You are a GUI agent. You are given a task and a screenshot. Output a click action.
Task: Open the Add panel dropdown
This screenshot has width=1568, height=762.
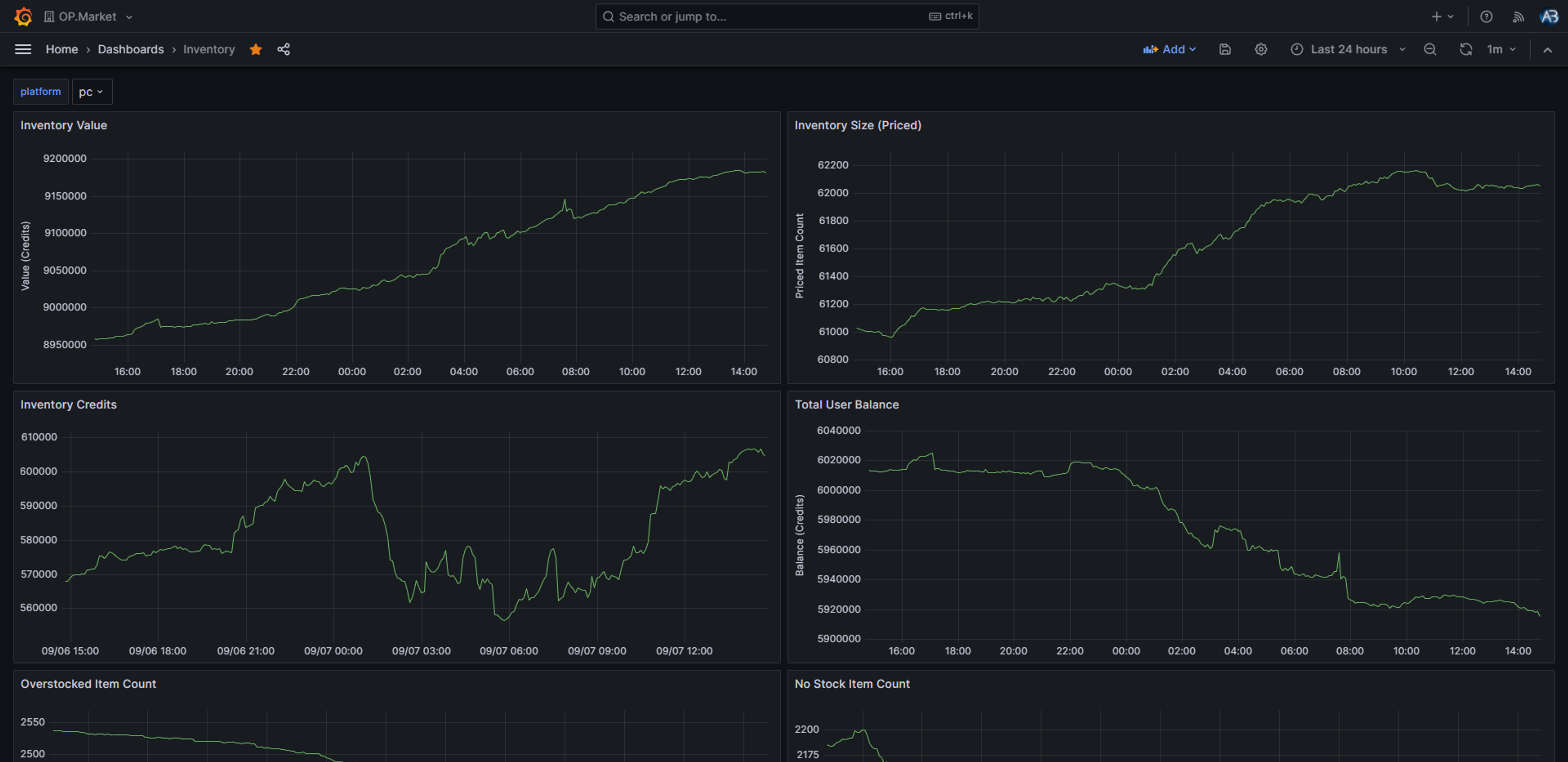pyautogui.click(x=1169, y=49)
